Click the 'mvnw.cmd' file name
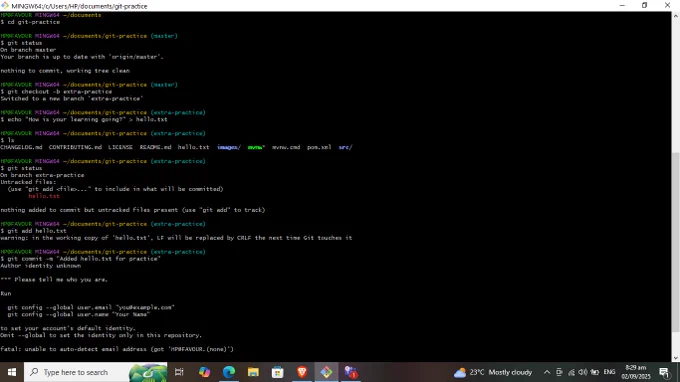The image size is (680, 382). pos(286,147)
